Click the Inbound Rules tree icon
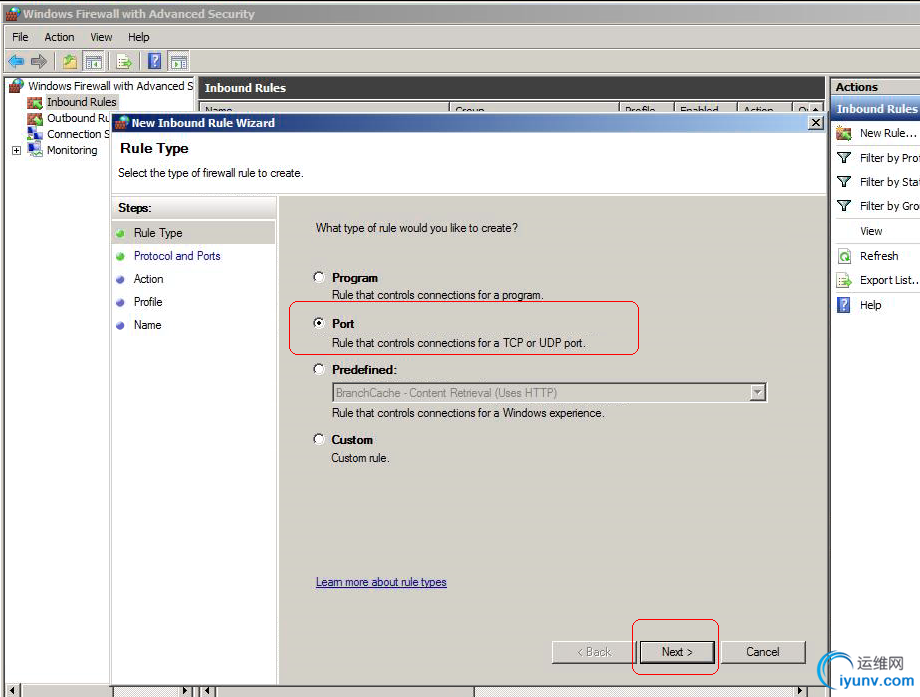The width and height of the screenshot is (920, 697). click(x=35, y=103)
